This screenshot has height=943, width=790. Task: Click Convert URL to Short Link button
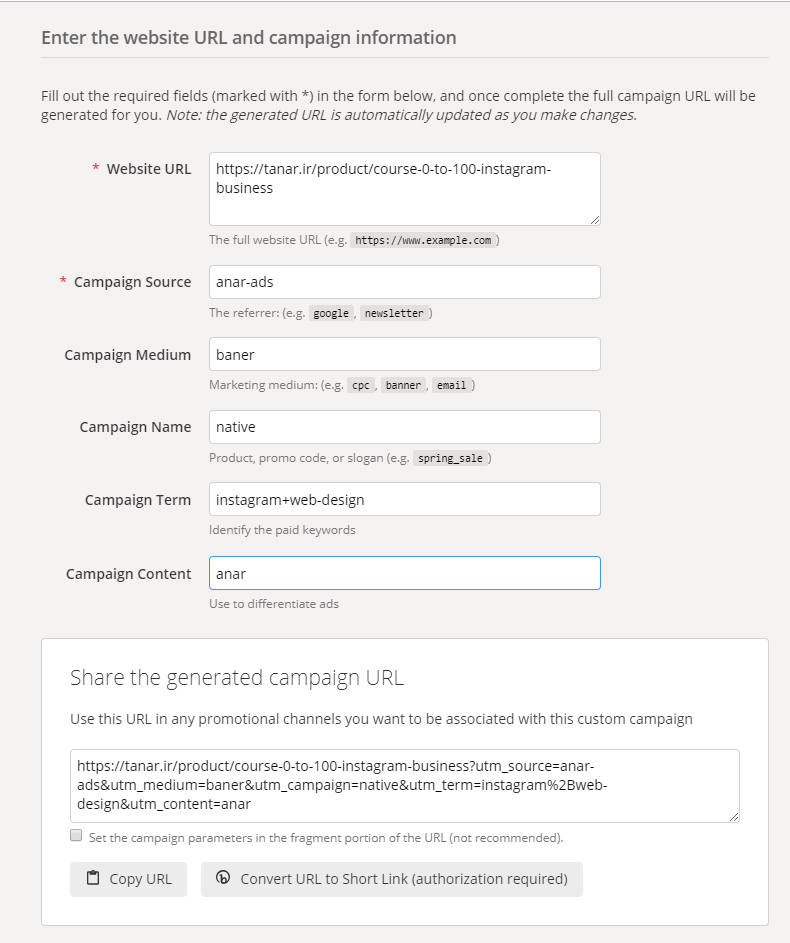pos(391,879)
